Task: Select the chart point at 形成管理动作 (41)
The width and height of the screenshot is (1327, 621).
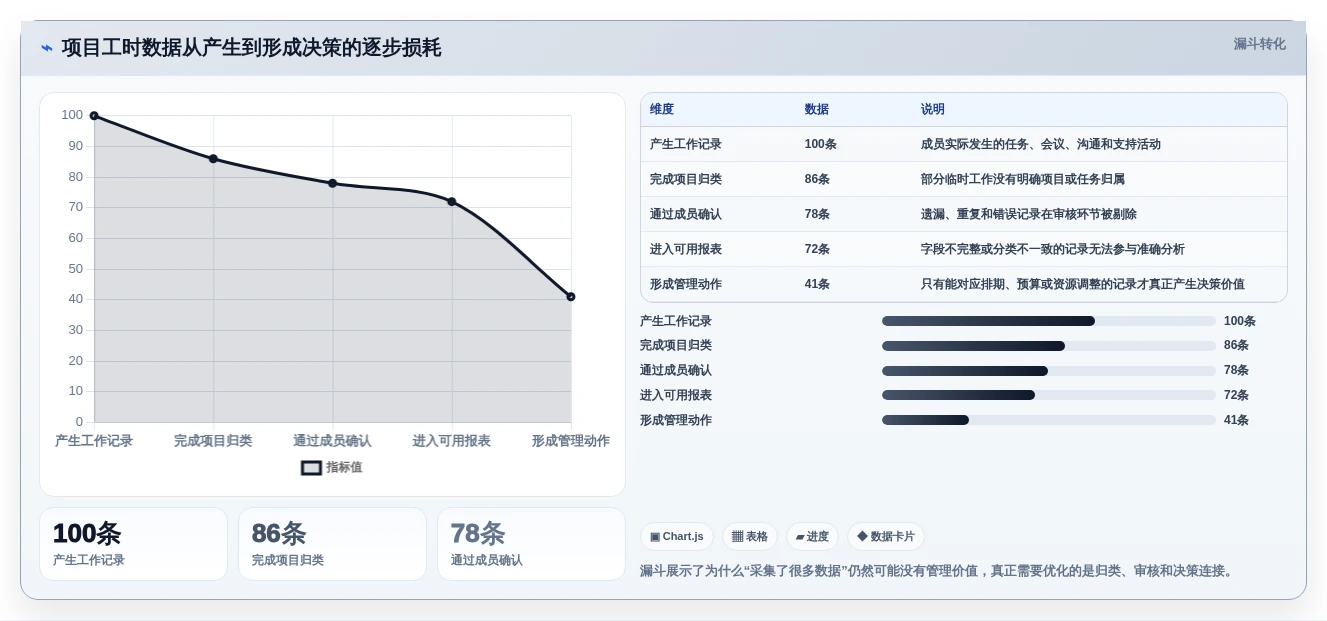Action: pos(571,297)
